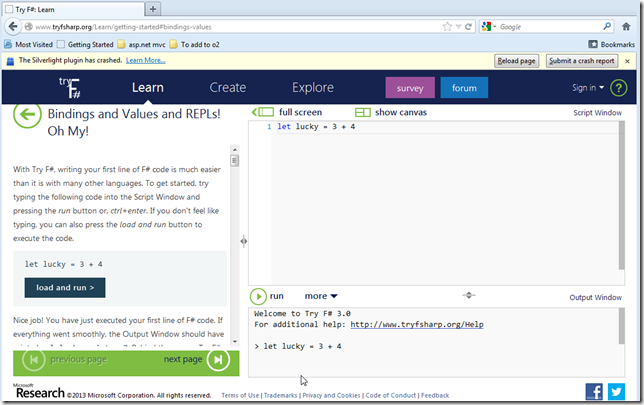Viewport: 644px width, 405px height.
Task: Click the previous page label text
Action: (78, 359)
